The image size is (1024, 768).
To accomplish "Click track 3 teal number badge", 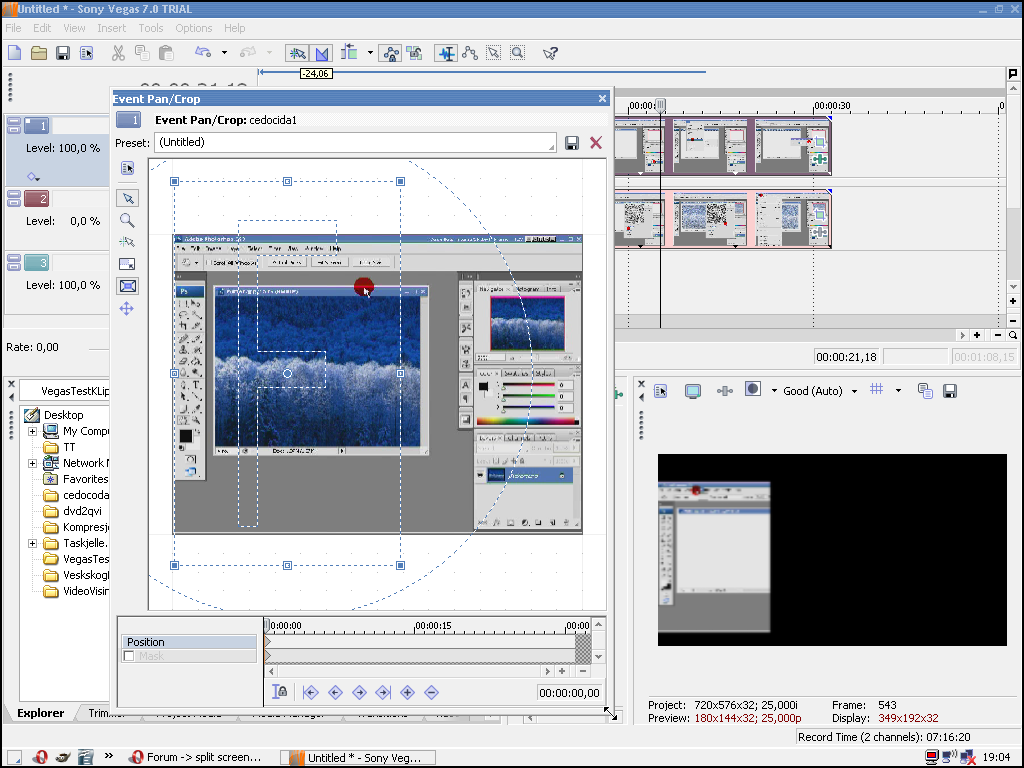I will point(37,263).
